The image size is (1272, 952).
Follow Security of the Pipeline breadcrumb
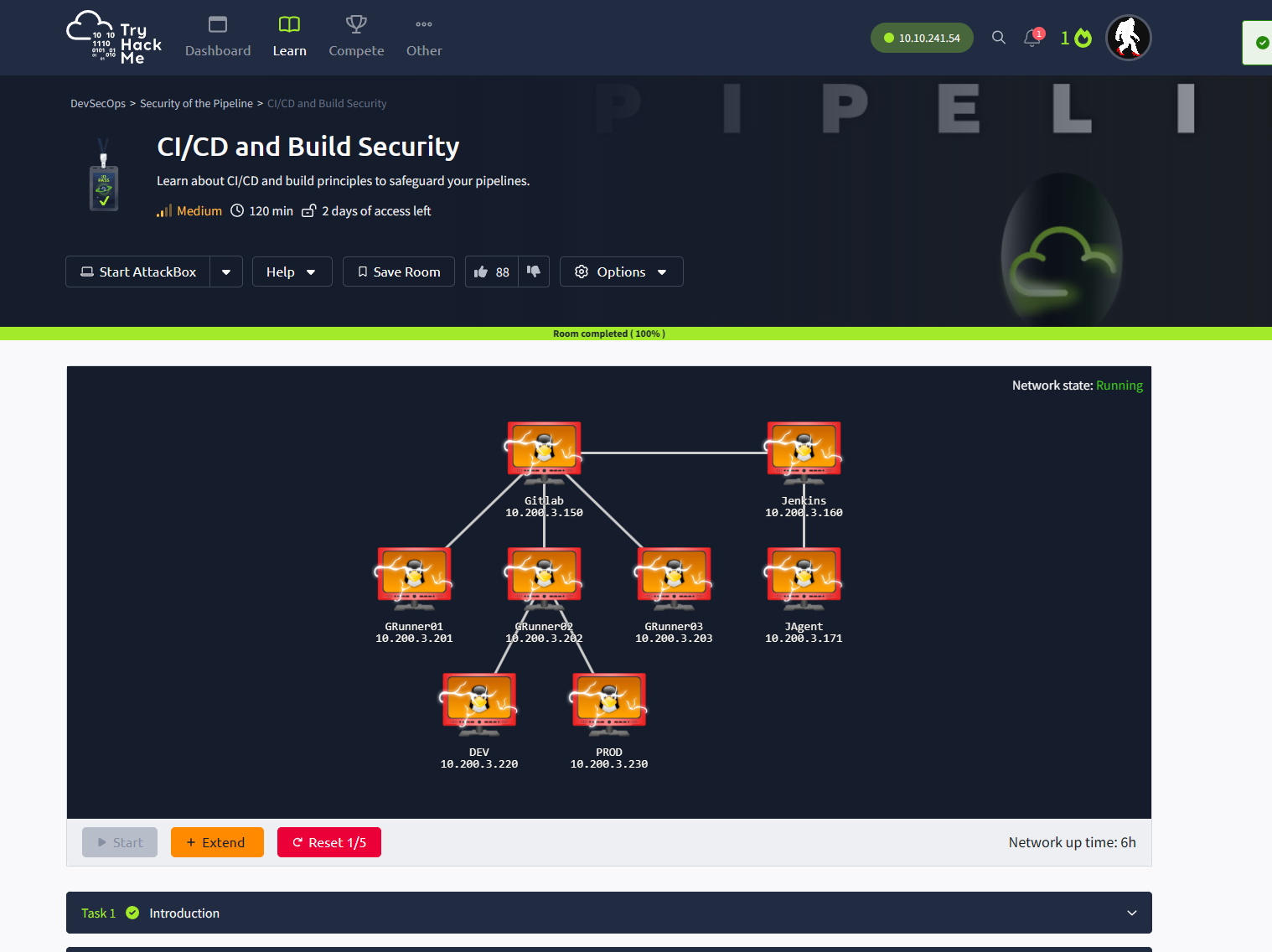click(x=196, y=104)
